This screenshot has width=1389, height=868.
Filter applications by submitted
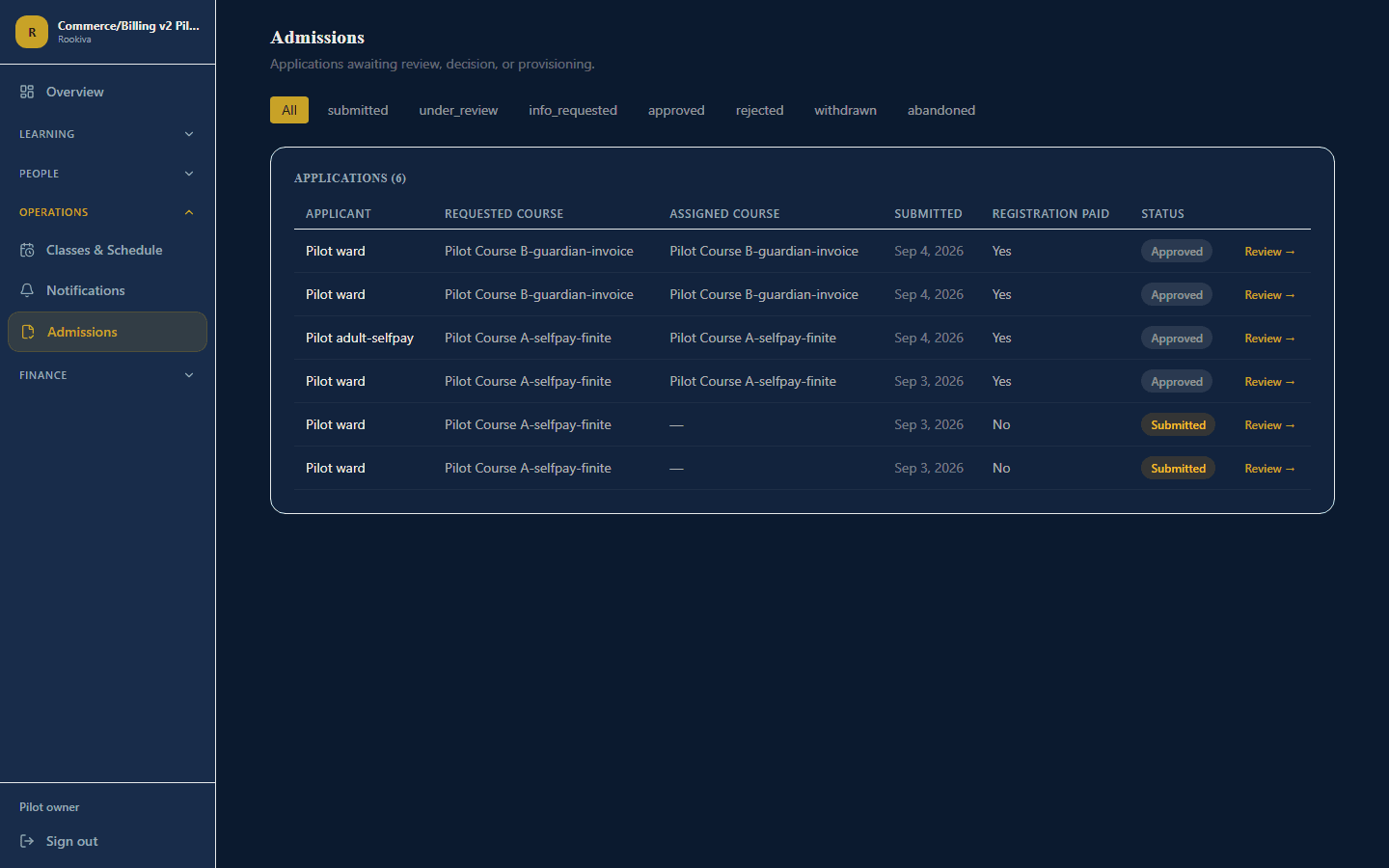(x=358, y=110)
